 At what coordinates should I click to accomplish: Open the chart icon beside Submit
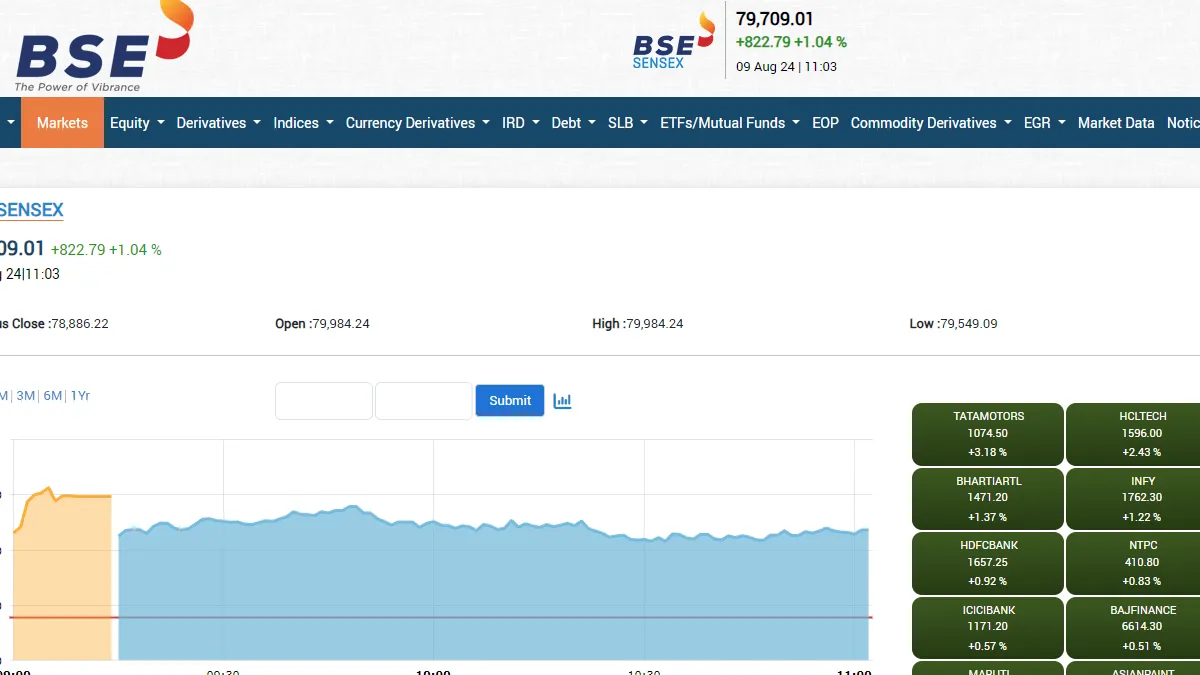tap(562, 401)
